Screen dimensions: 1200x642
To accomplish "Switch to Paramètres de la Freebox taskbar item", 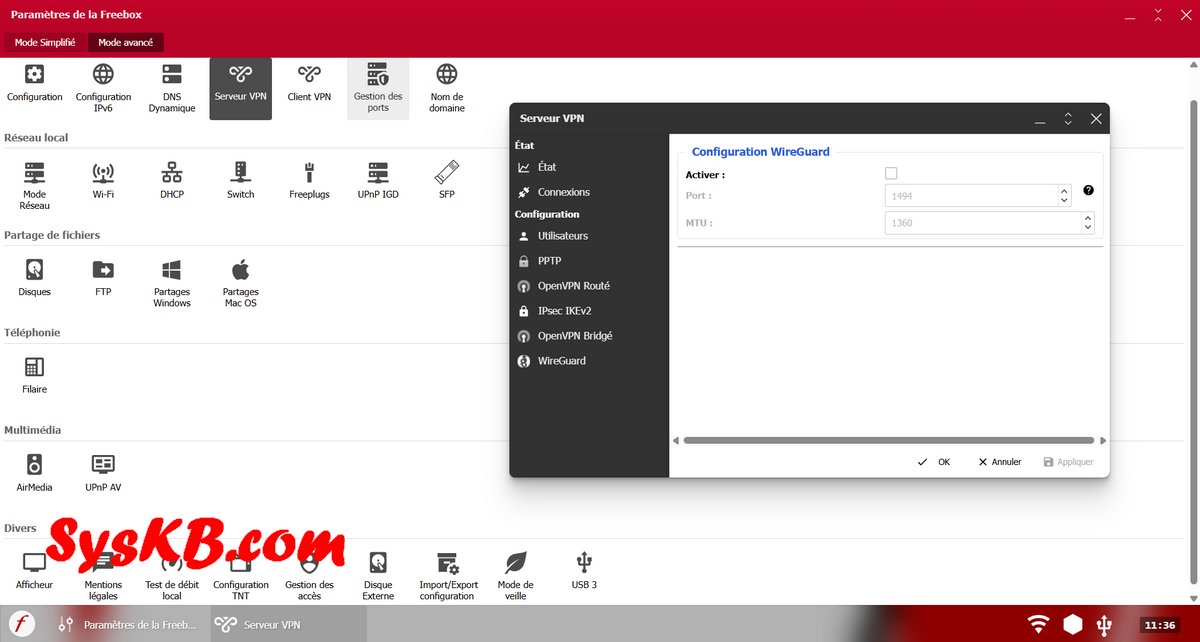I will click(x=128, y=624).
